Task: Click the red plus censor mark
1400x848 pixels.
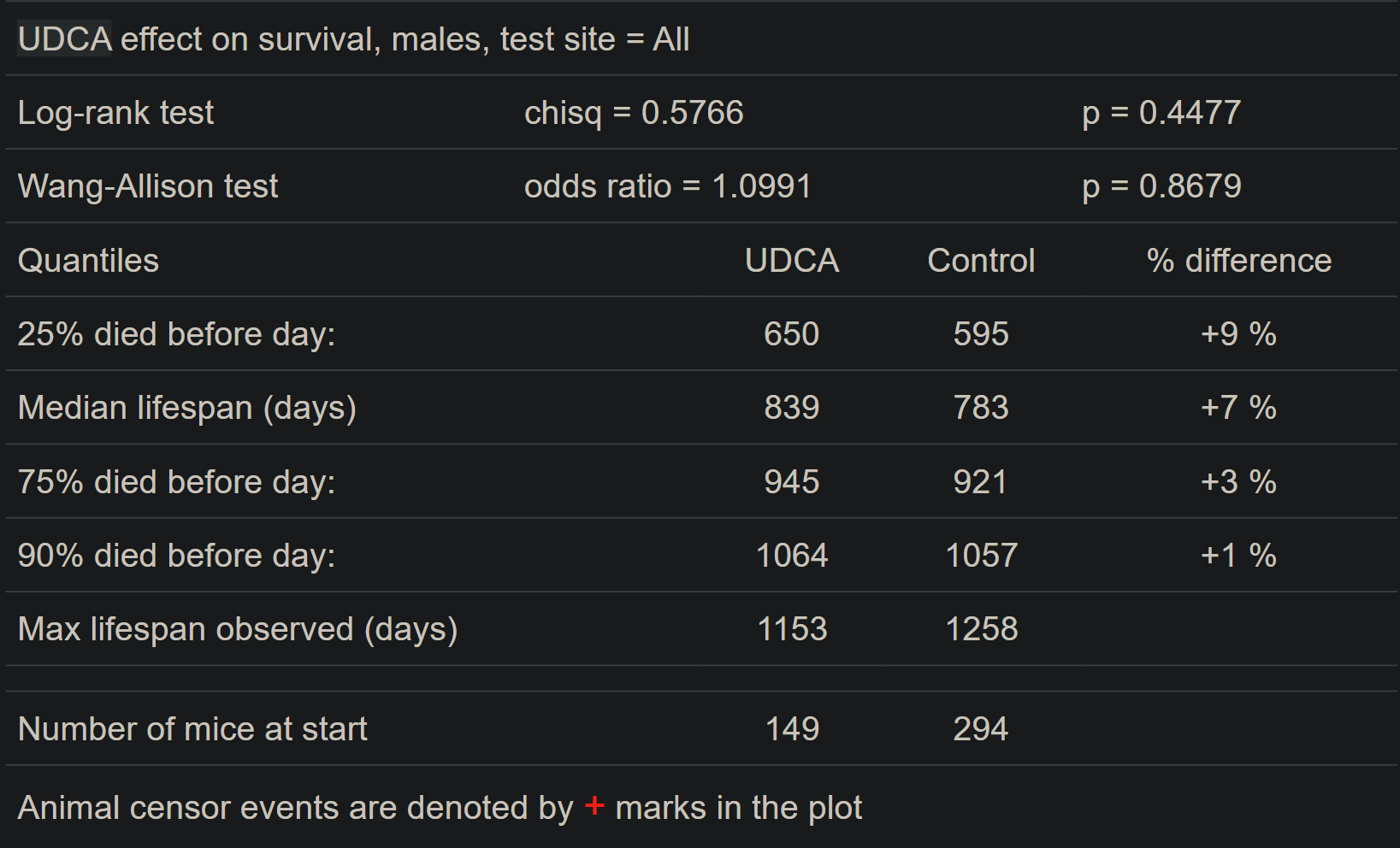Action: click(594, 805)
